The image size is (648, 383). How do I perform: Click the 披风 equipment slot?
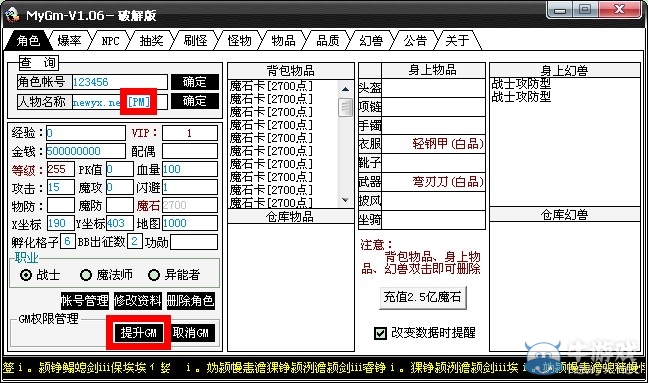433,201
